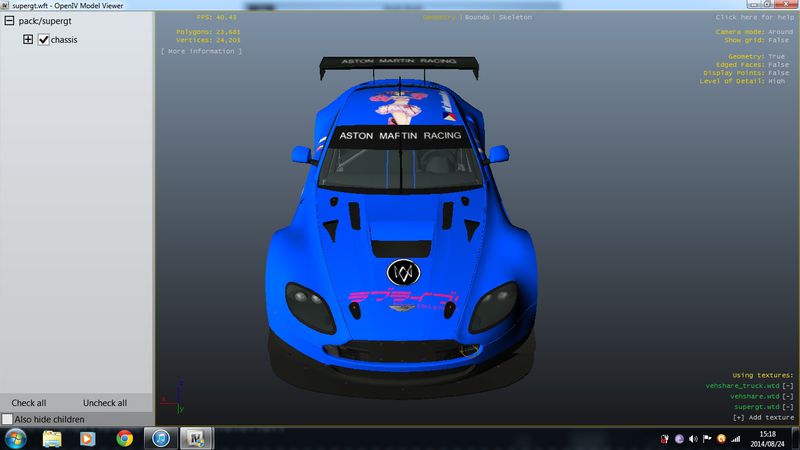Toggle Display Points False value

point(779,73)
